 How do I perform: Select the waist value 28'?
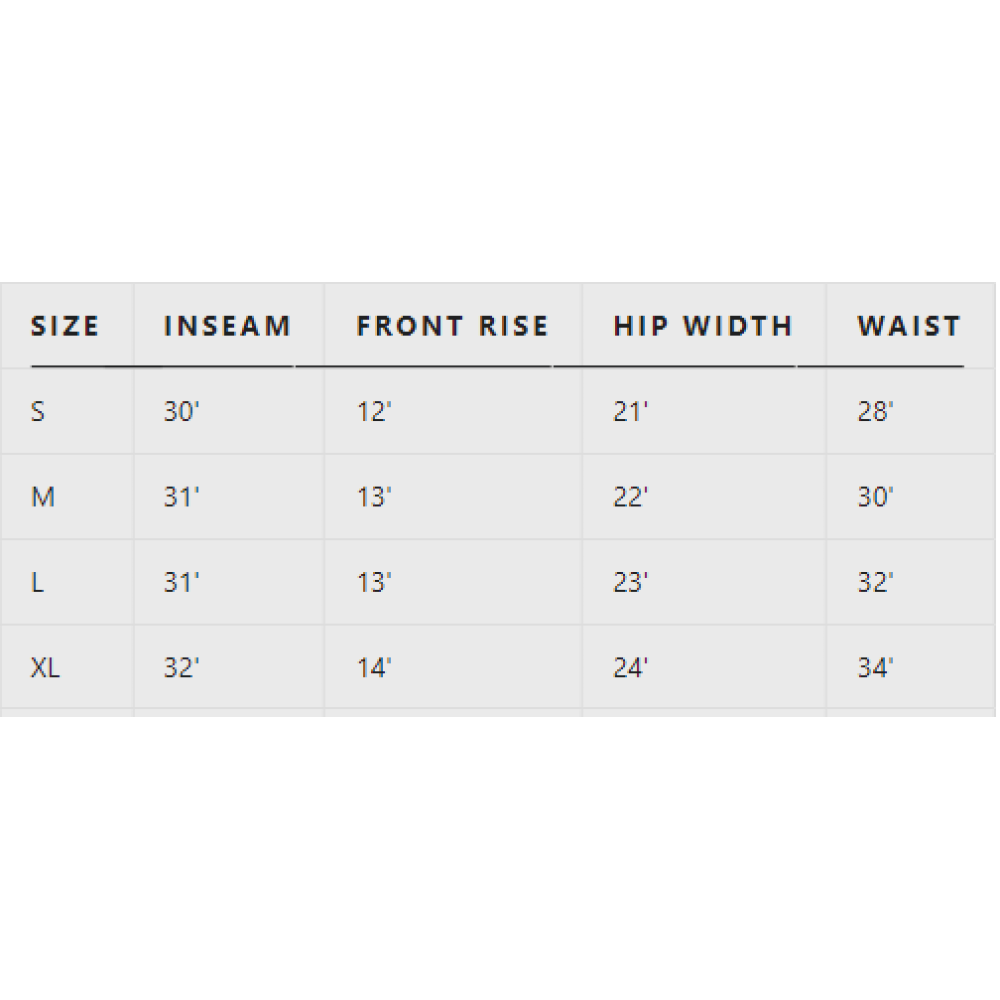coord(875,411)
